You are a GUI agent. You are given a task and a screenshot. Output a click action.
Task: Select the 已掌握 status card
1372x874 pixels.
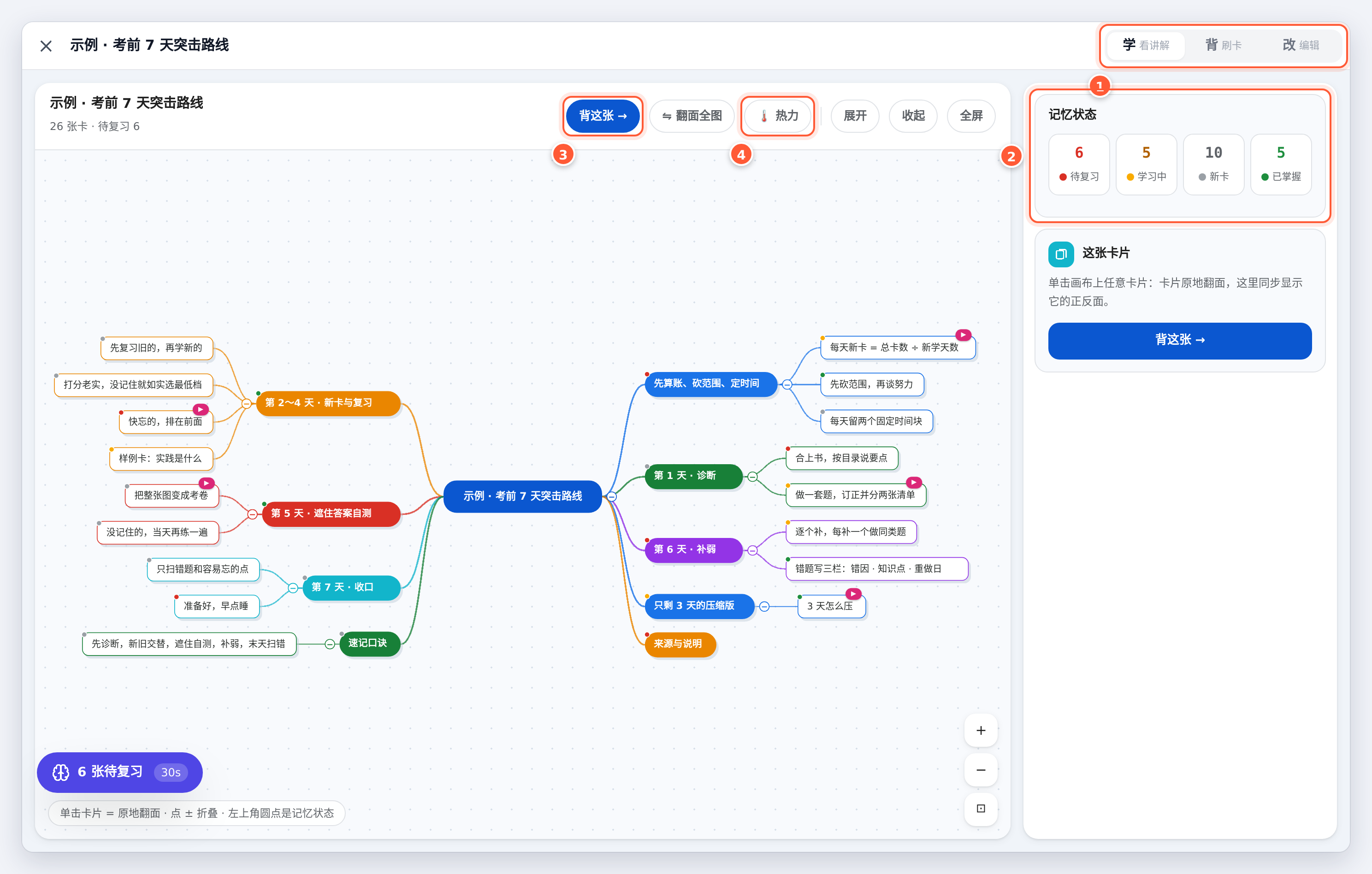pos(1281,165)
